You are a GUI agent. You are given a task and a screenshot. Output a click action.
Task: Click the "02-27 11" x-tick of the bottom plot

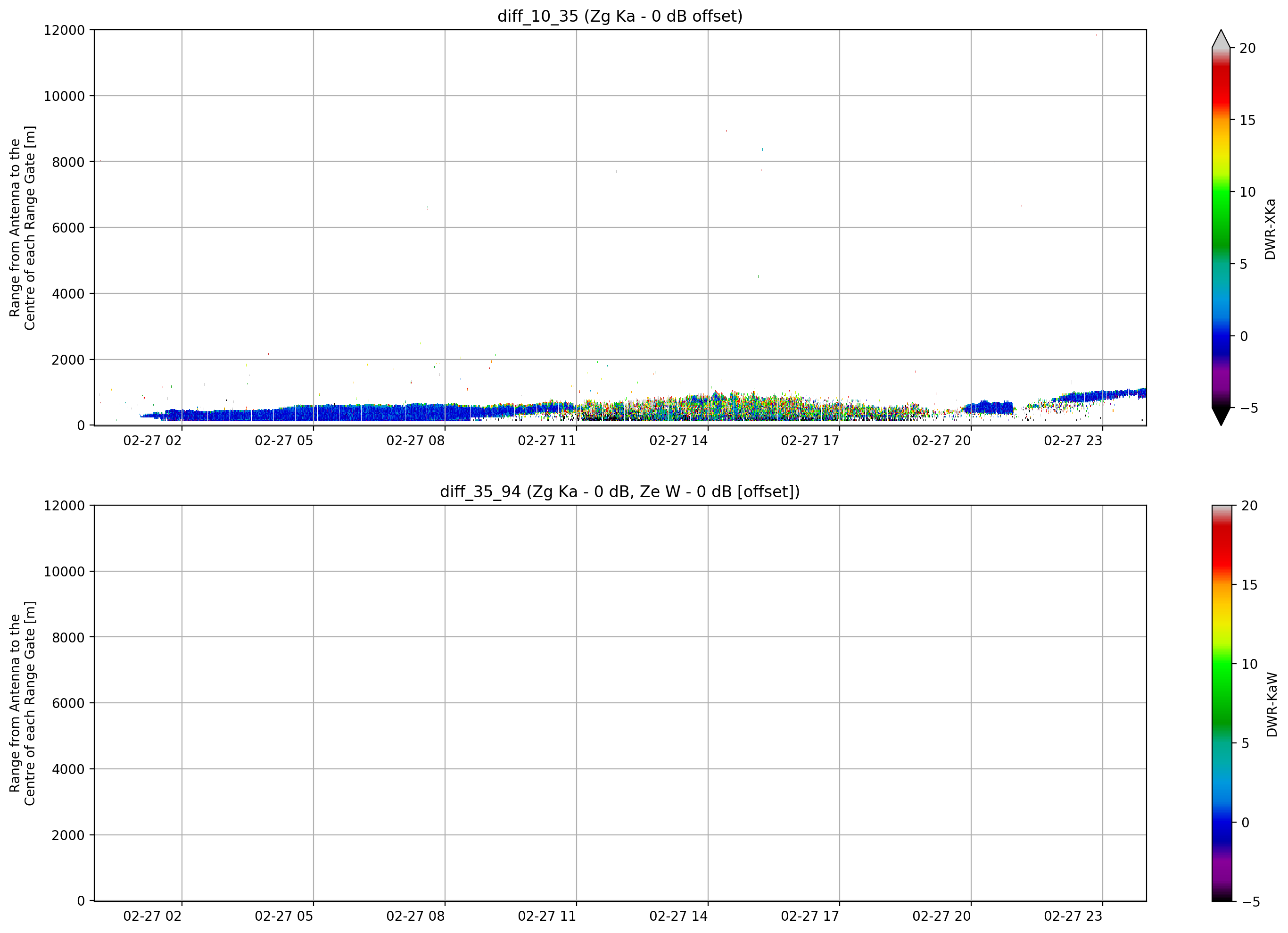pyautogui.click(x=547, y=916)
